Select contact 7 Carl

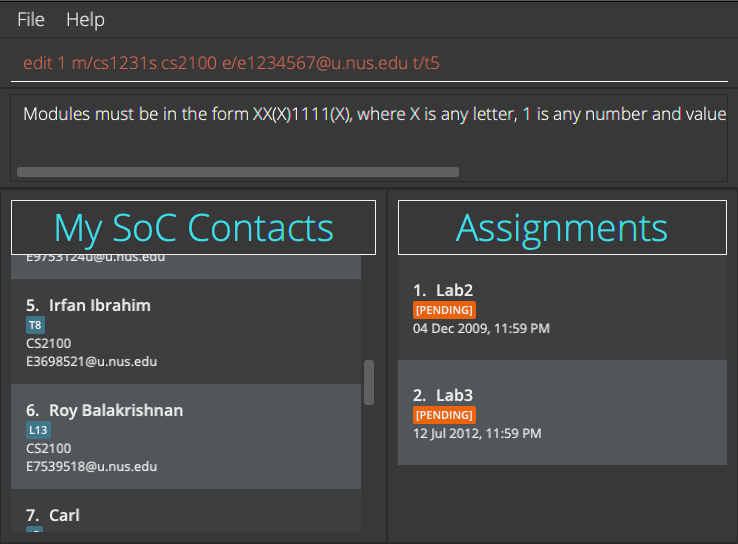point(186,511)
